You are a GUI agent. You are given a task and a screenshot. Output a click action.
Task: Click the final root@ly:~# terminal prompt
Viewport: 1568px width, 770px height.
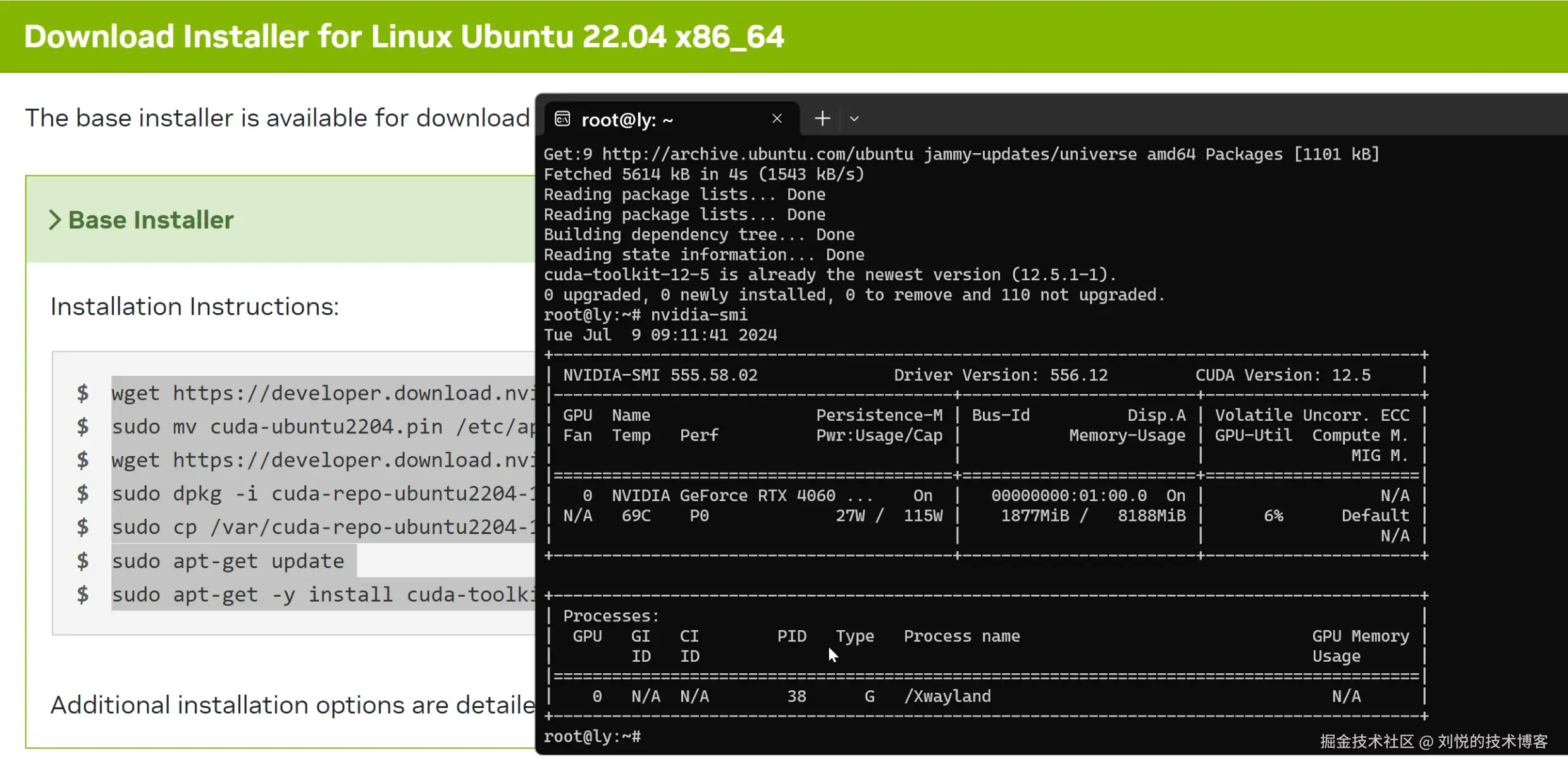tap(592, 736)
